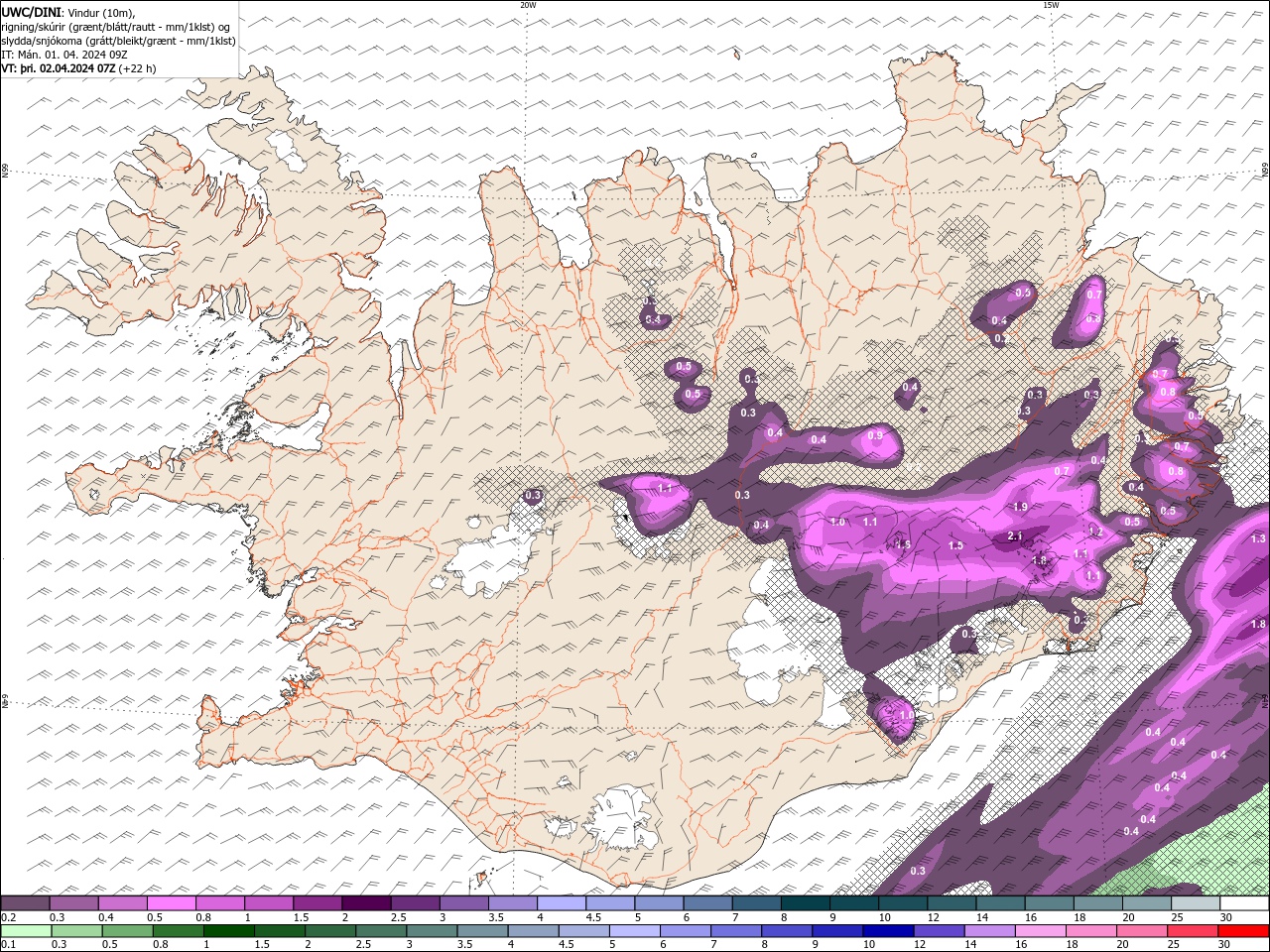Click the '0.9' precipitation value on the map
1270x952 pixels.
(x=875, y=435)
